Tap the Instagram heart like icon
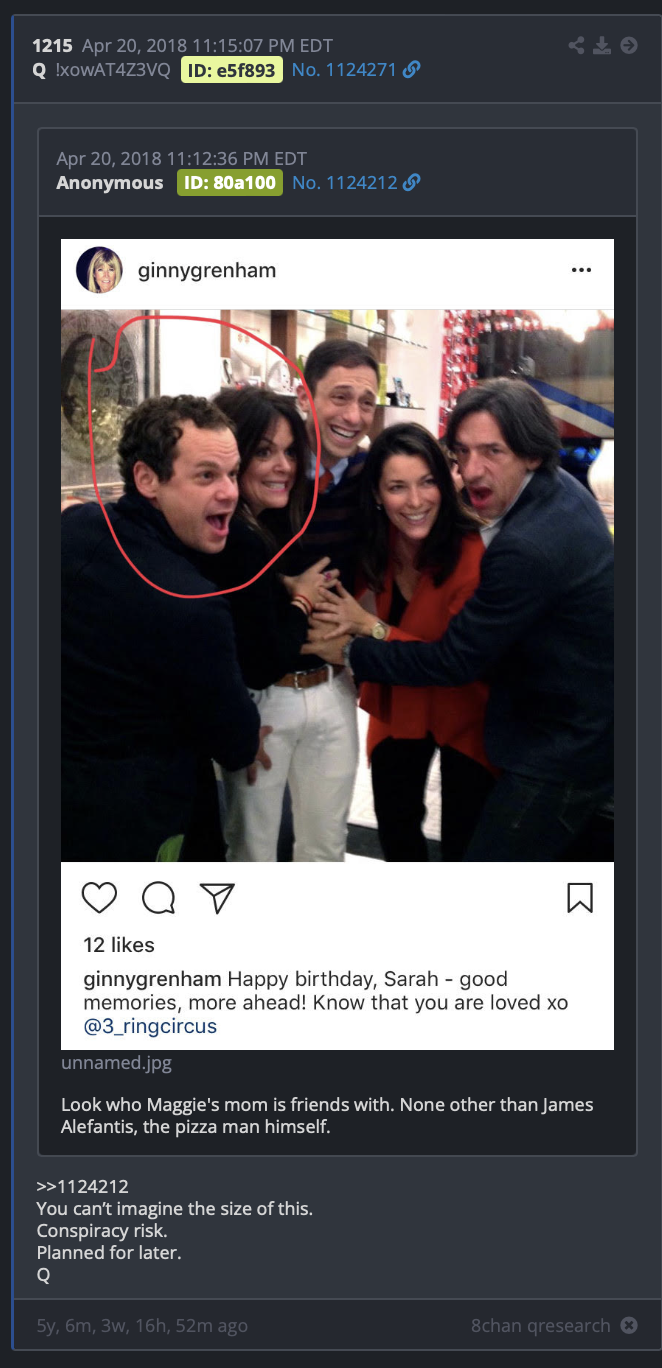The width and height of the screenshot is (662, 1368). click(99, 897)
